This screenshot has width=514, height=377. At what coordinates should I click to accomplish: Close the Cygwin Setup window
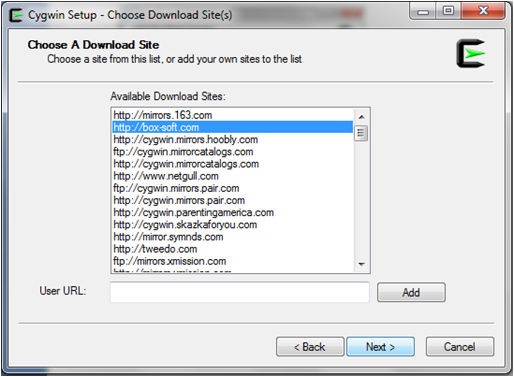click(x=483, y=12)
